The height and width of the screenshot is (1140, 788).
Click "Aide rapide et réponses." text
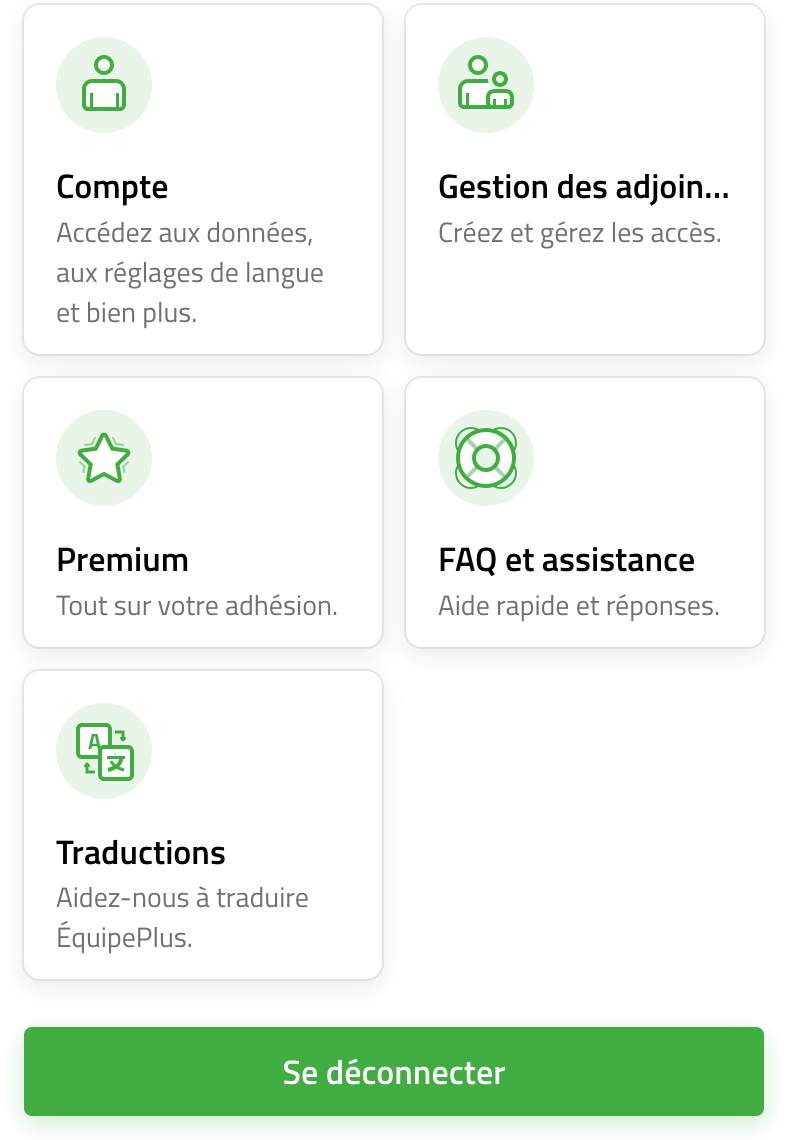coord(579,606)
